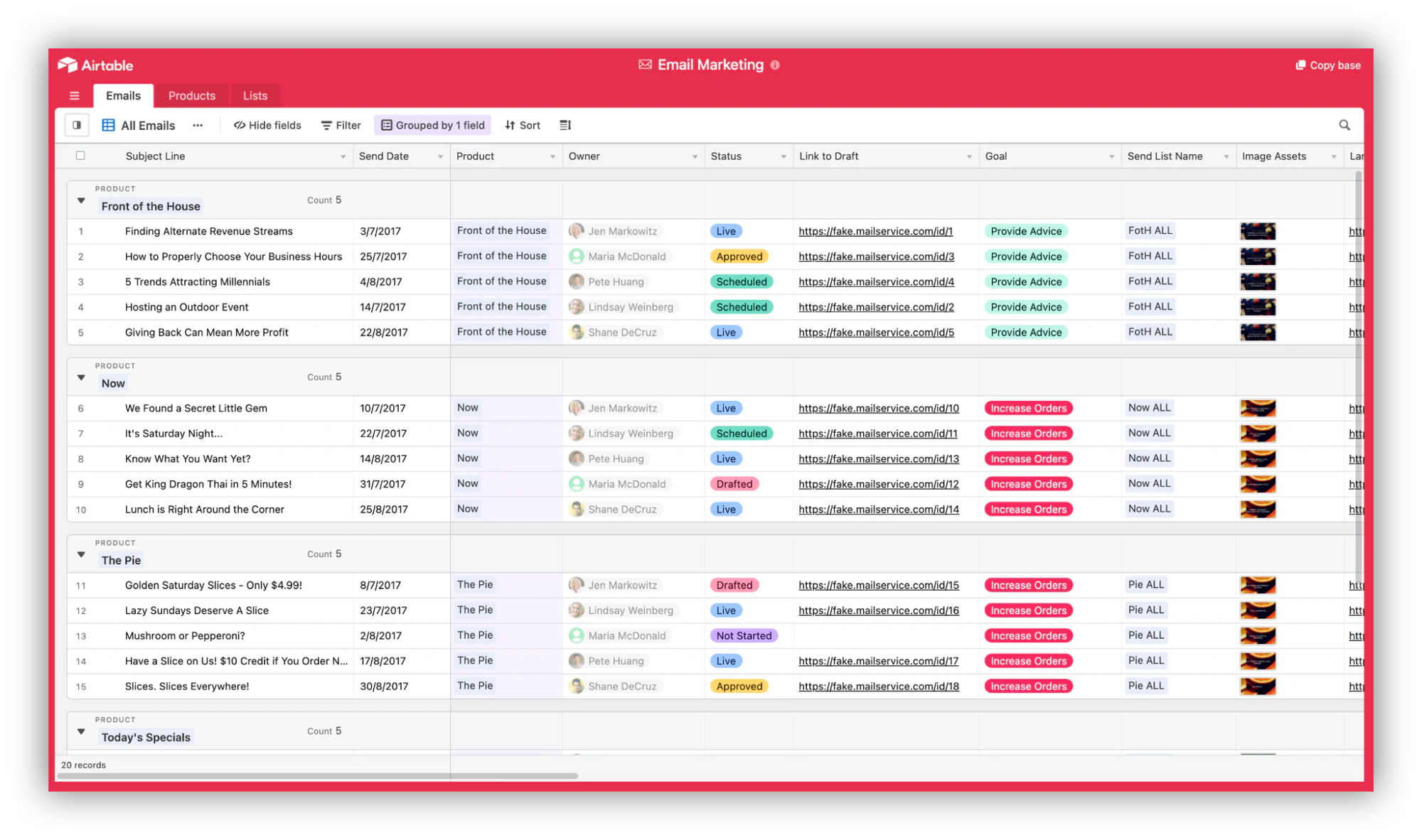Open the draft link ending id/13
Viewport: 1422px width, 840px height.
coord(879,459)
